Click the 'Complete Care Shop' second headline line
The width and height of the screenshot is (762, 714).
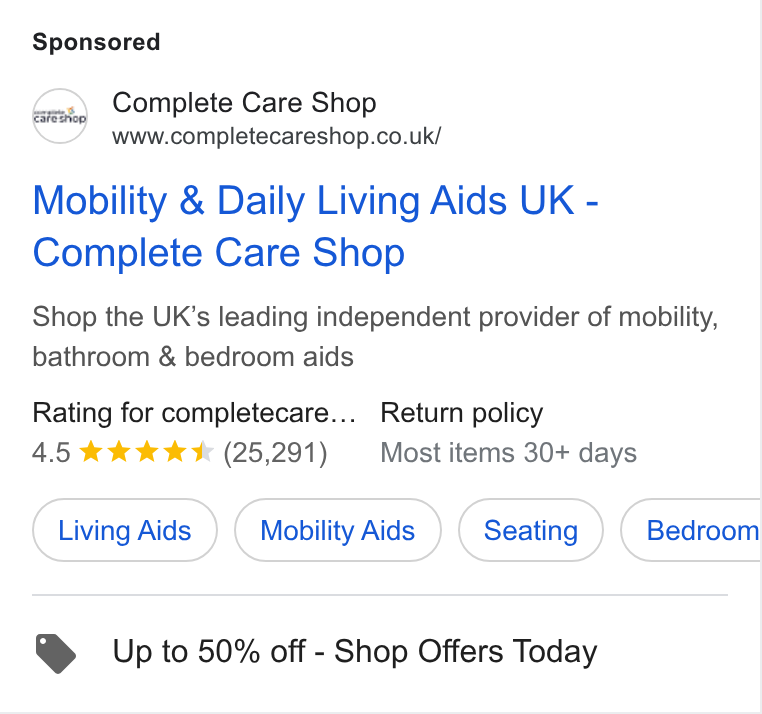[219, 253]
